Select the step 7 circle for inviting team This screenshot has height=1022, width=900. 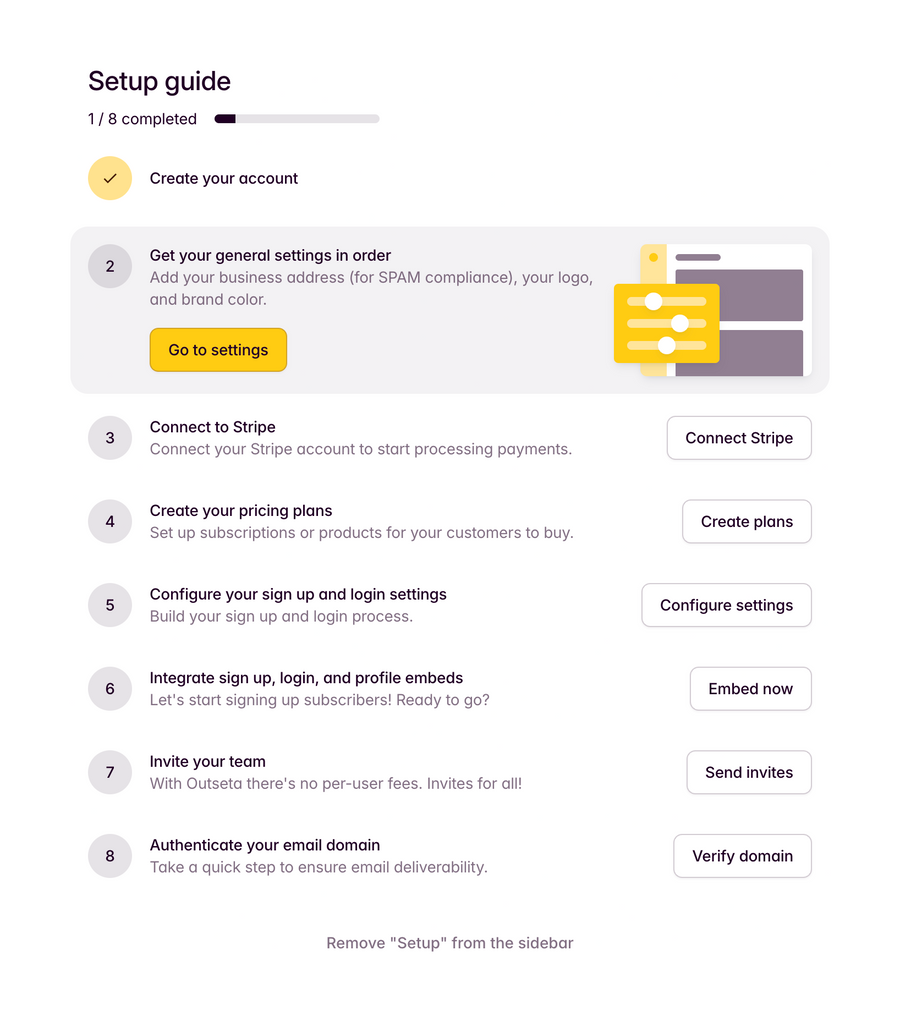(x=110, y=772)
